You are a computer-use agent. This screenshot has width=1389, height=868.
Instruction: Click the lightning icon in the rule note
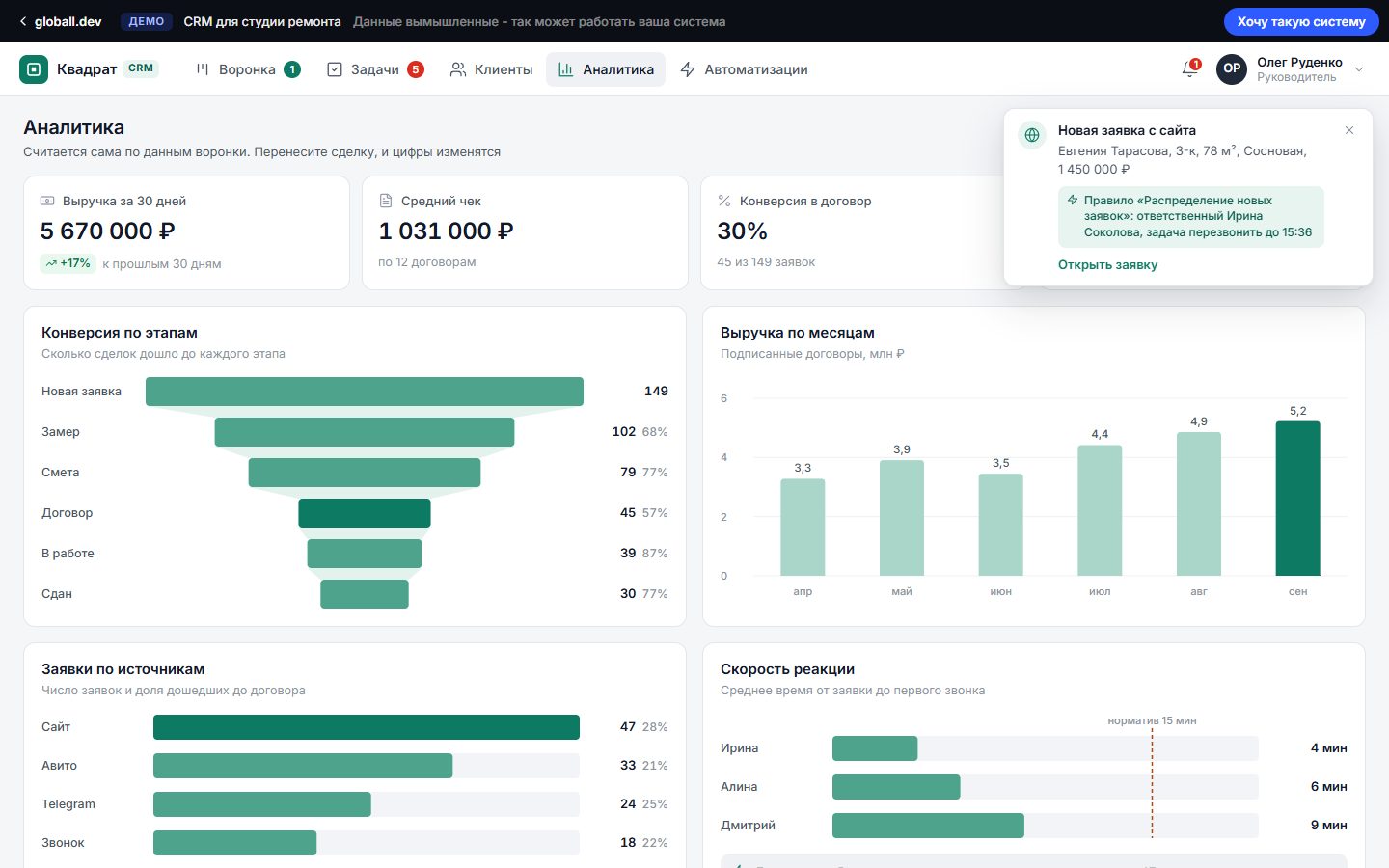click(x=1072, y=200)
